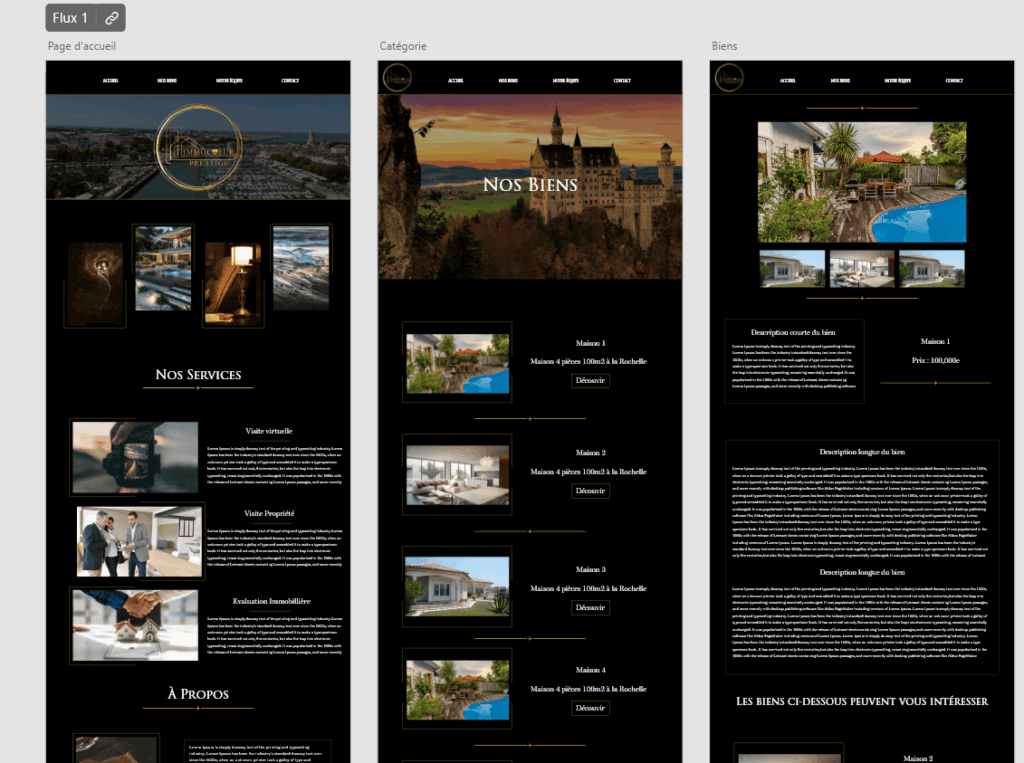Image resolution: width=1024 pixels, height=763 pixels.
Task: Click the circular gold logo in Biens header
Action: 727,78
